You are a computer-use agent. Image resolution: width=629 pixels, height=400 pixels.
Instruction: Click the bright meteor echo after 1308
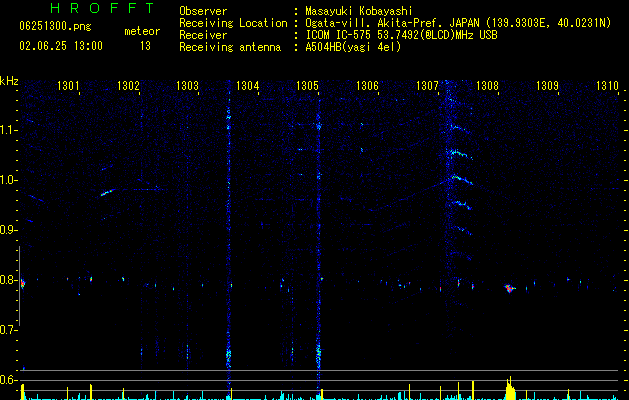509,288
